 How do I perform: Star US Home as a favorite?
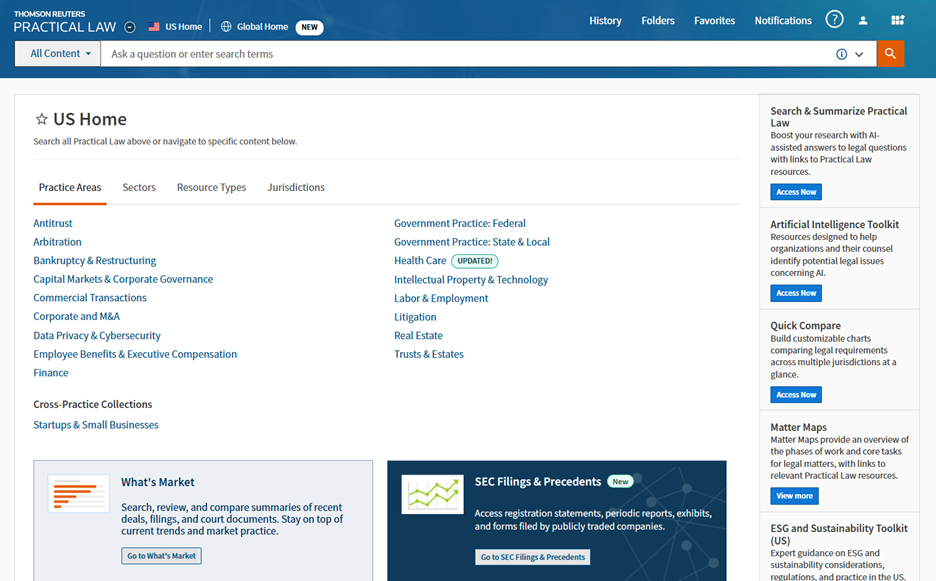[41, 119]
